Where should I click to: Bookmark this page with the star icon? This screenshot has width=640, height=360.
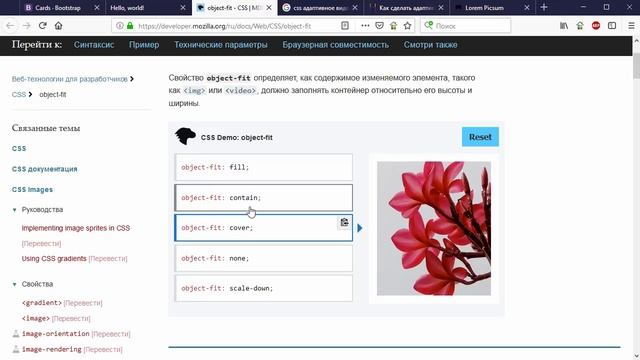407,26
